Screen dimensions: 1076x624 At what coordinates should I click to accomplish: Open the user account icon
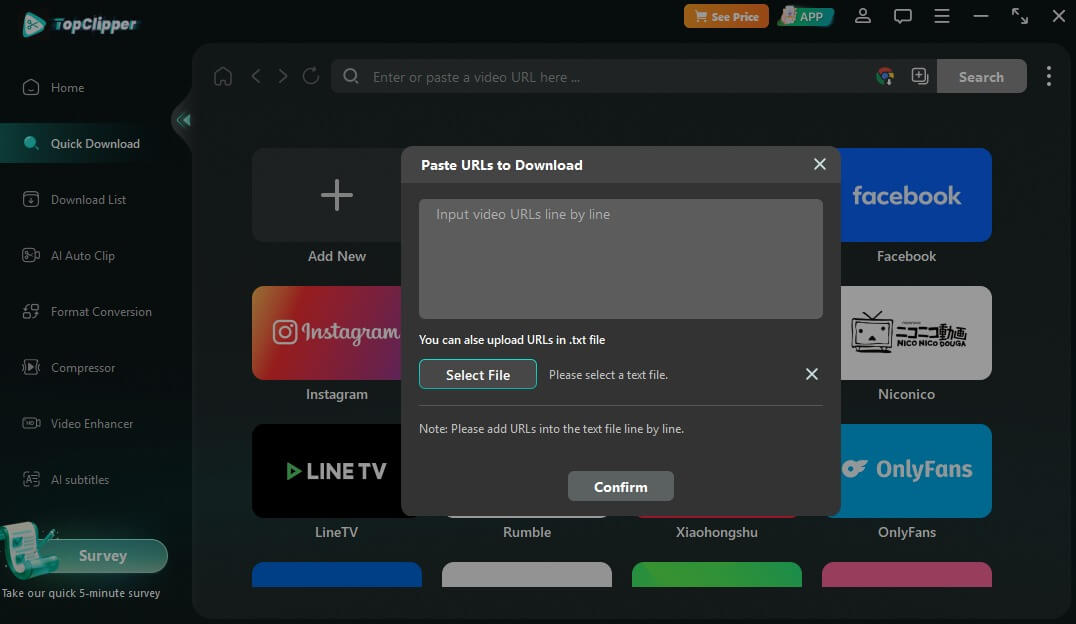pyautogui.click(x=863, y=16)
